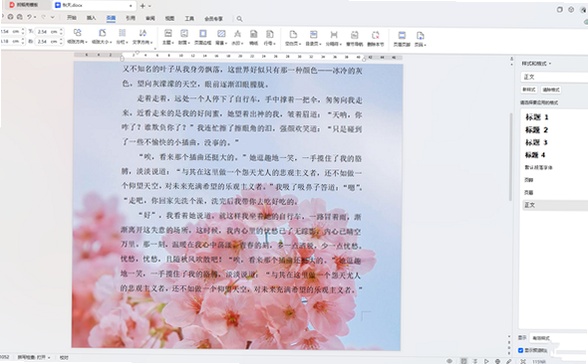
Task: Open the paper size (纸张大小) tool
Action: coord(102,36)
